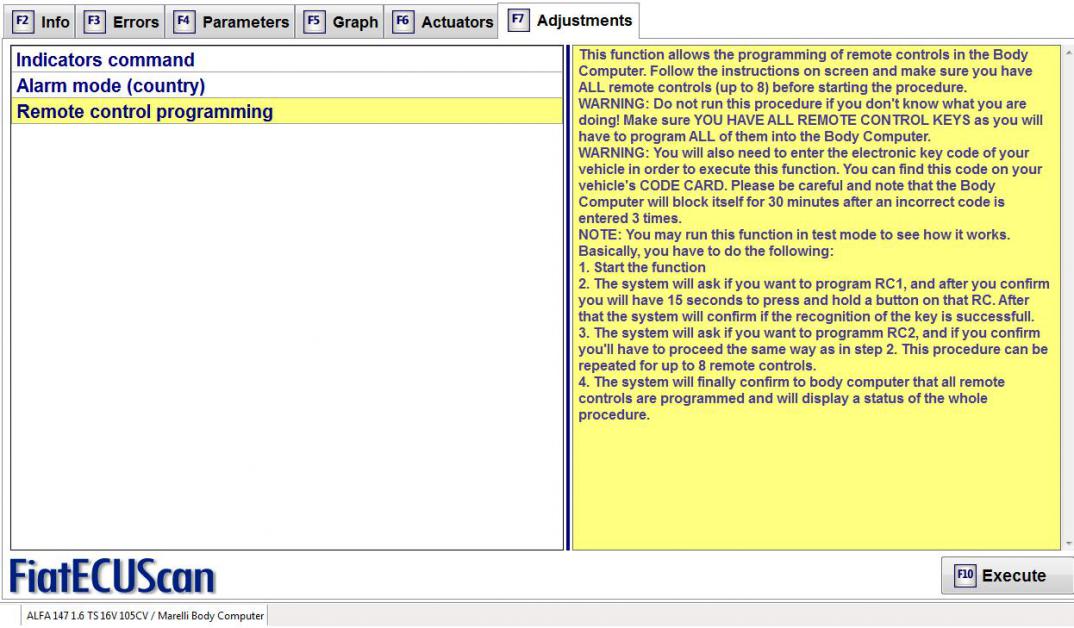Click the F3 key icon beside Errors

[95, 21]
